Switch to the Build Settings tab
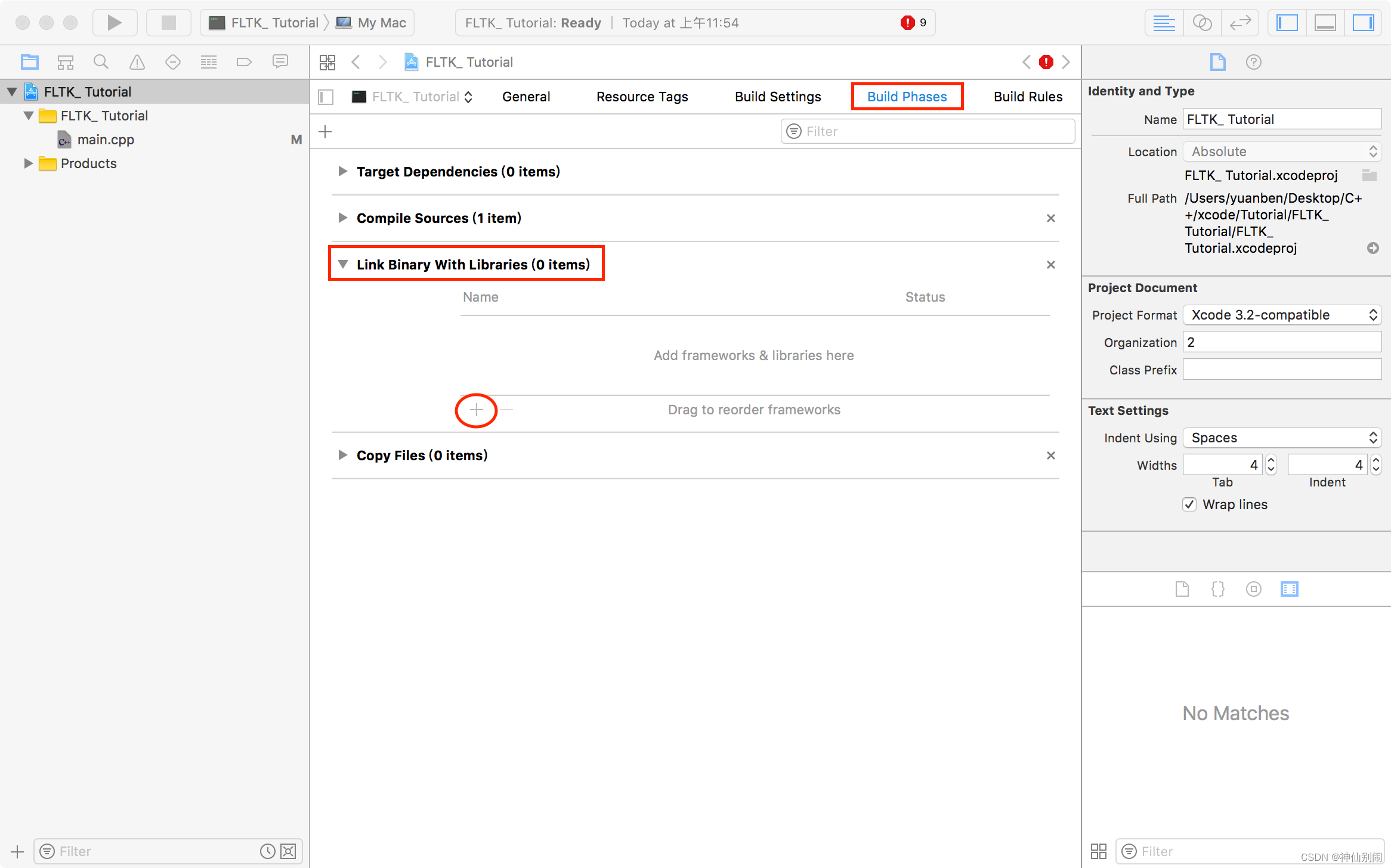The height and width of the screenshot is (868, 1391). coord(778,97)
